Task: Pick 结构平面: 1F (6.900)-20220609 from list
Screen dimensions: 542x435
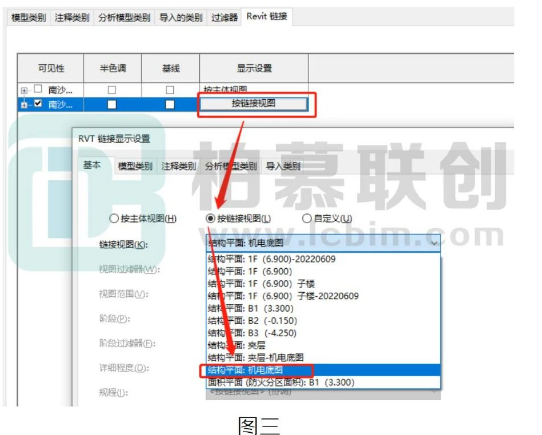Action: coord(323,259)
